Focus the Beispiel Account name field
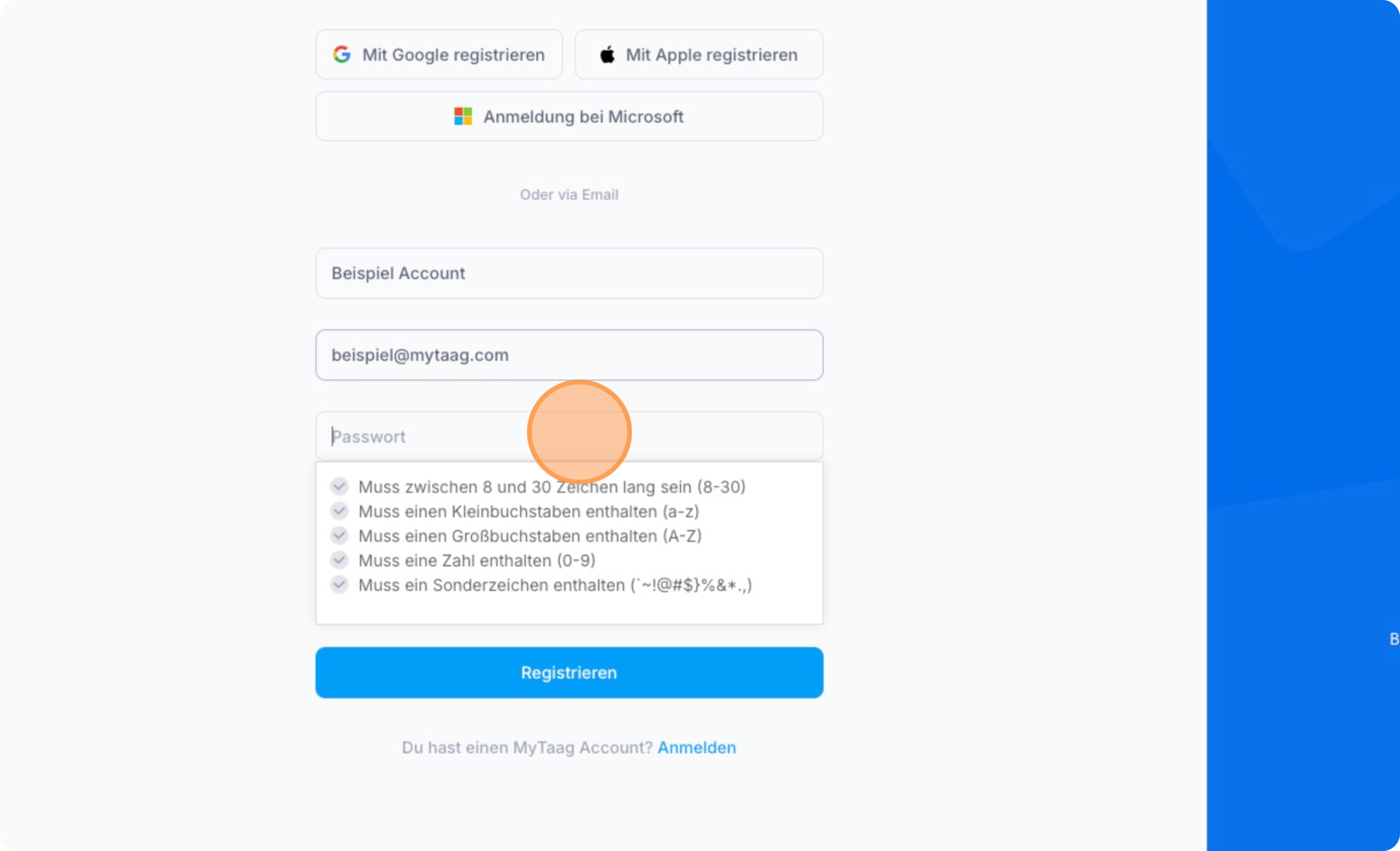The height and width of the screenshot is (851, 1400). point(569,273)
